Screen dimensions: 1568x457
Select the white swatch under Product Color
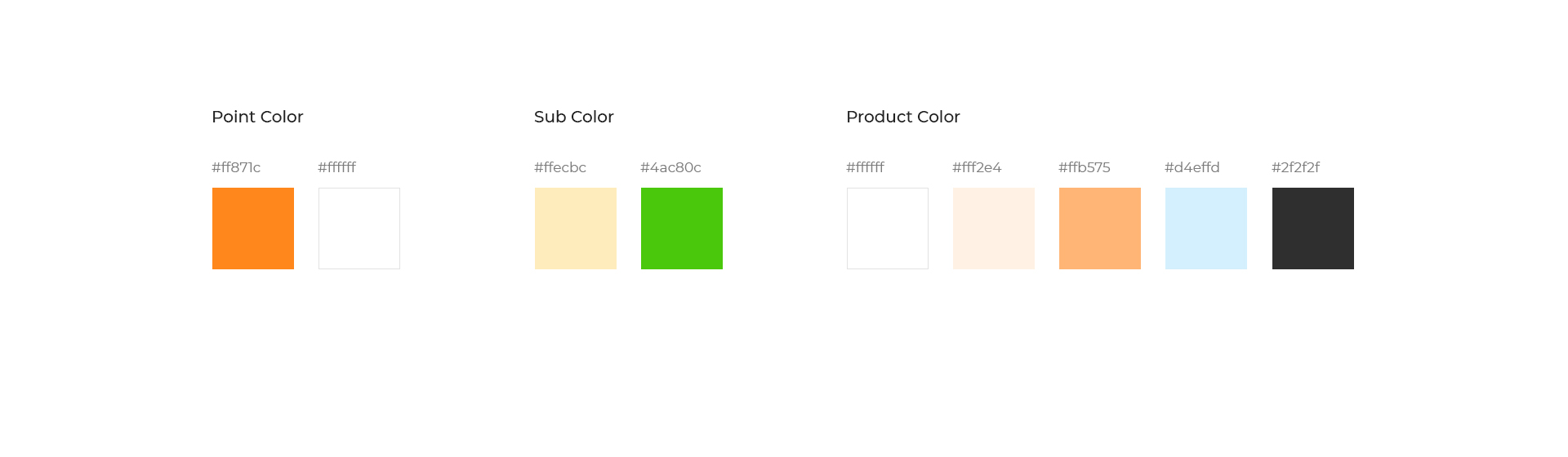coord(888,228)
